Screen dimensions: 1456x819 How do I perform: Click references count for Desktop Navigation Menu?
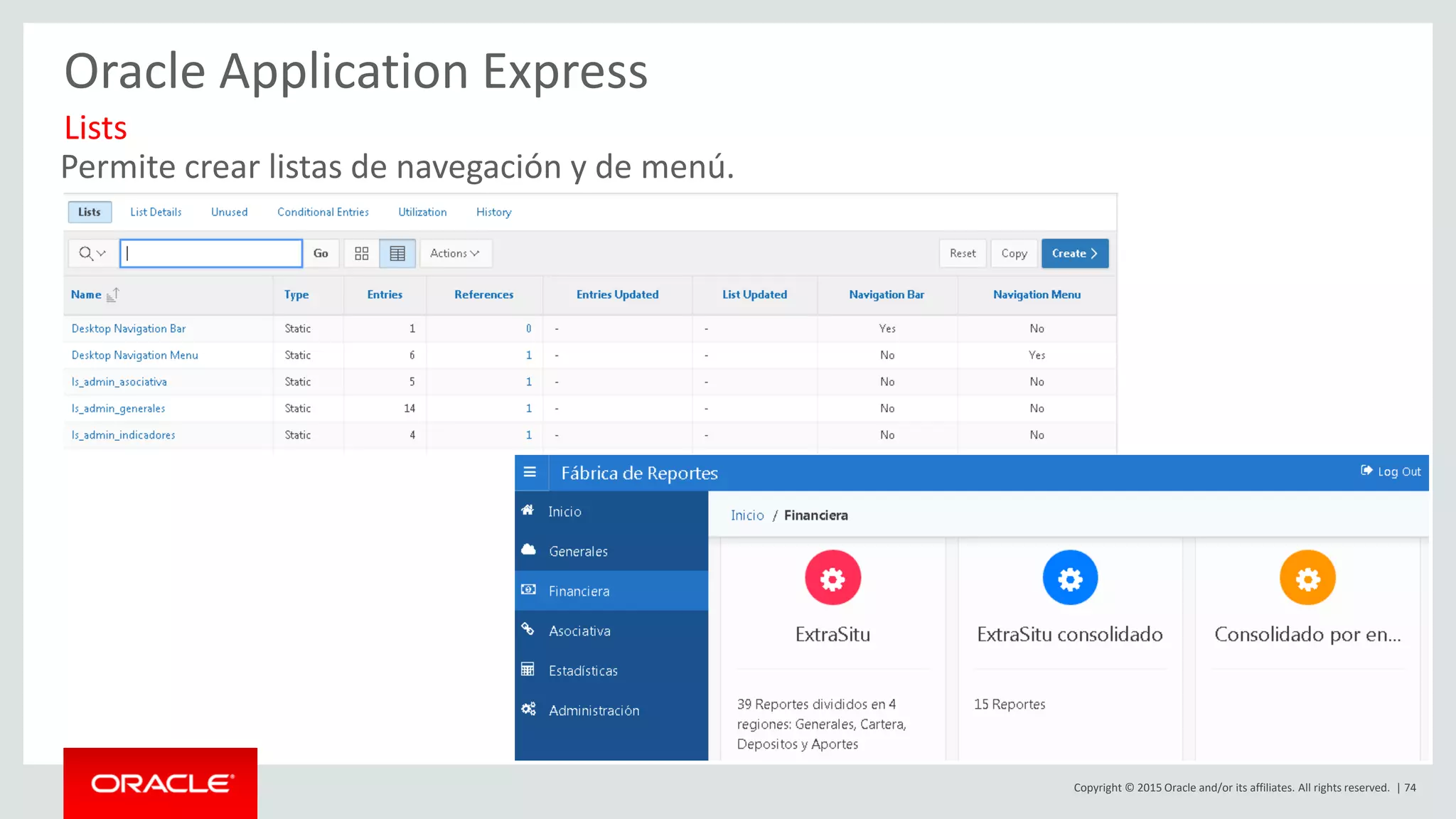point(528,355)
